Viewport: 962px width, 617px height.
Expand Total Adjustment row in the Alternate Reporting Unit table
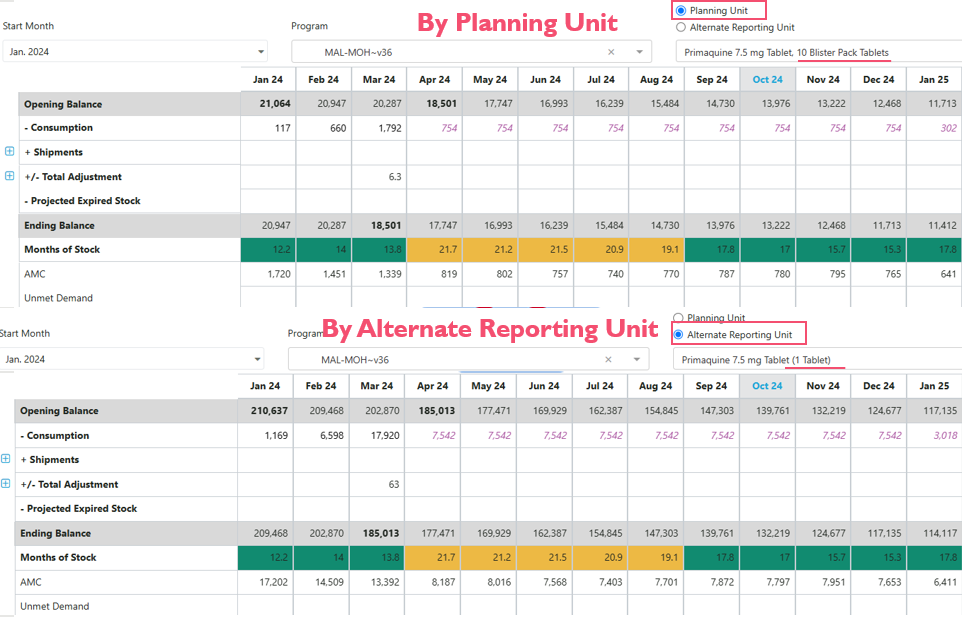(x=6, y=483)
